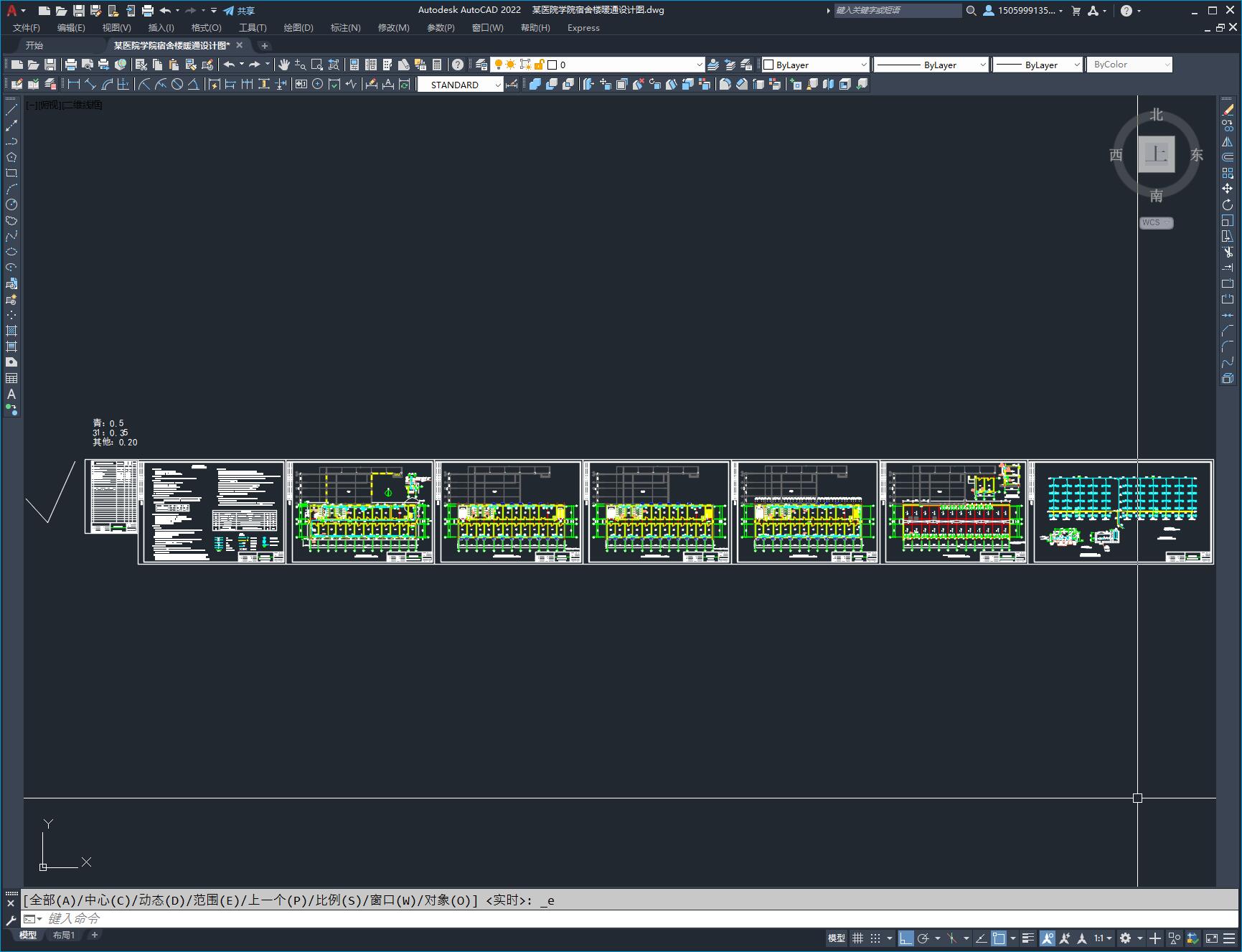The height and width of the screenshot is (952, 1242).
Task: Select the Multiline Text tool
Action: pos(11,394)
